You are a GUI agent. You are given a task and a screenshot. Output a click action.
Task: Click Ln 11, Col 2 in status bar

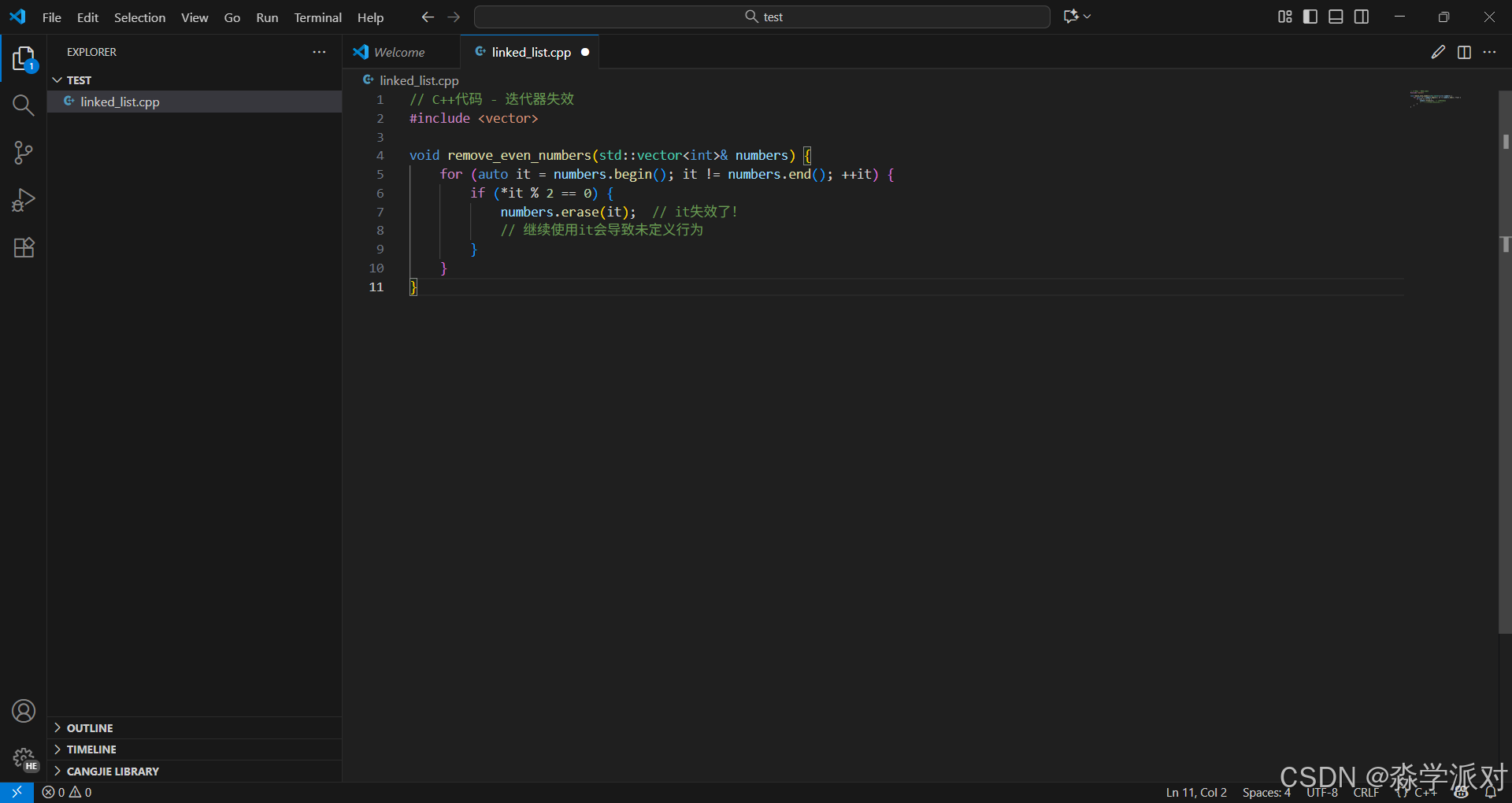coord(1196,792)
